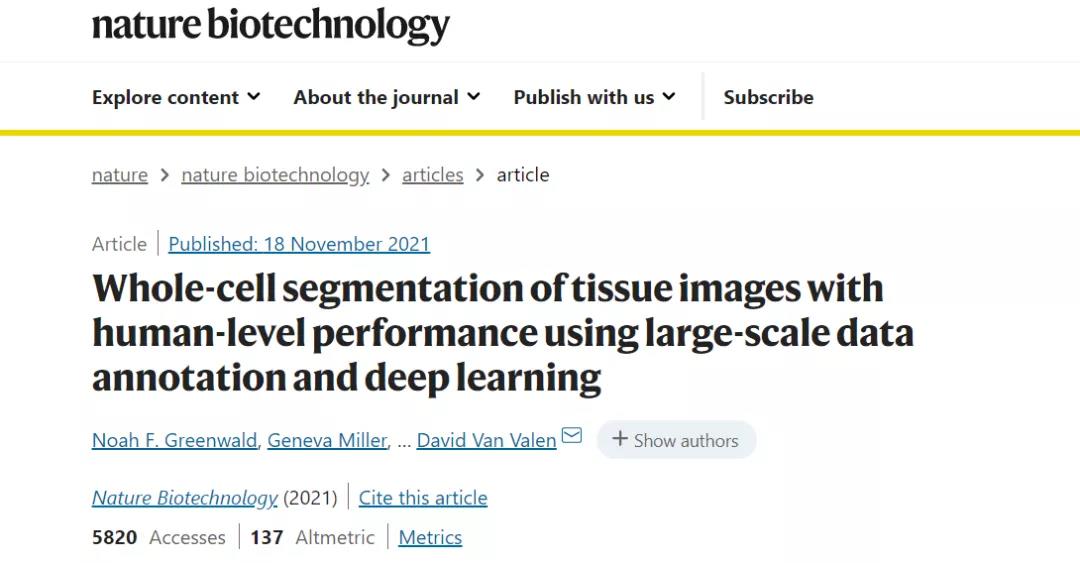The width and height of the screenshot is (1080, 563).
Task: Open the articles breadcrumb link
Action: [433, 175]
